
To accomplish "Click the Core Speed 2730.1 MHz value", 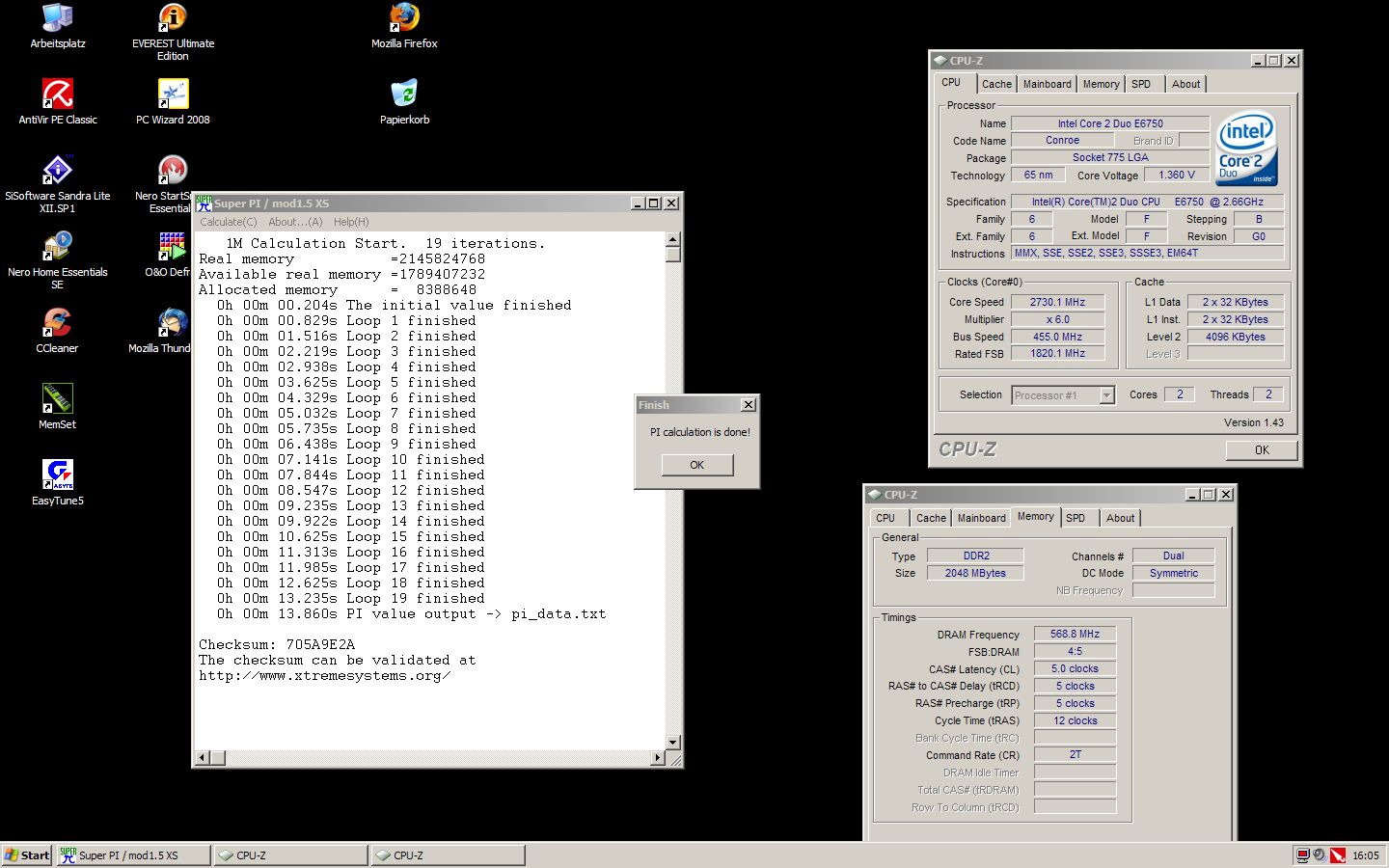I will 1058,302.
